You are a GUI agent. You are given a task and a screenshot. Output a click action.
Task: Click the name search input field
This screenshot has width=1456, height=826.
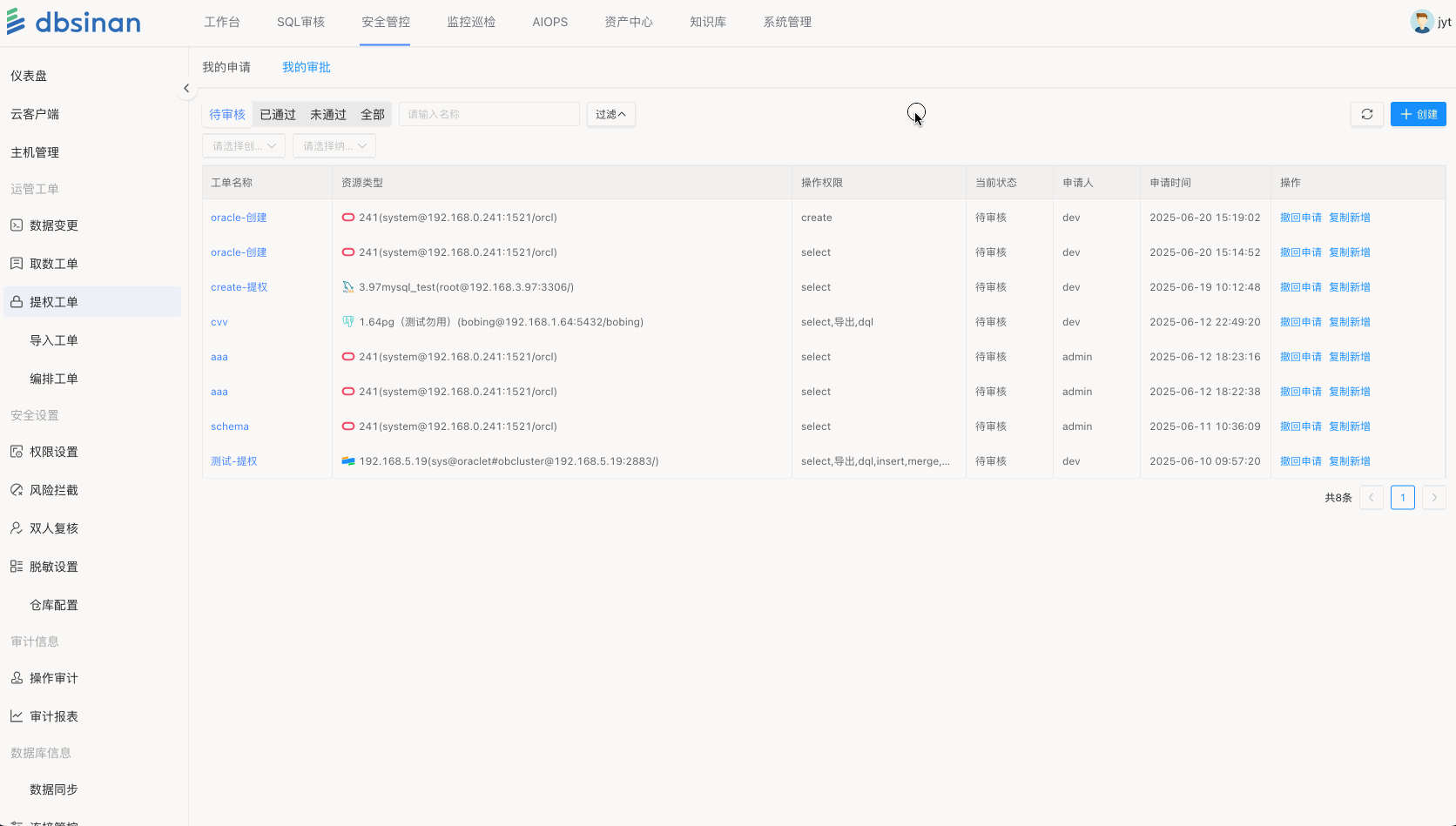coord(489,114)
